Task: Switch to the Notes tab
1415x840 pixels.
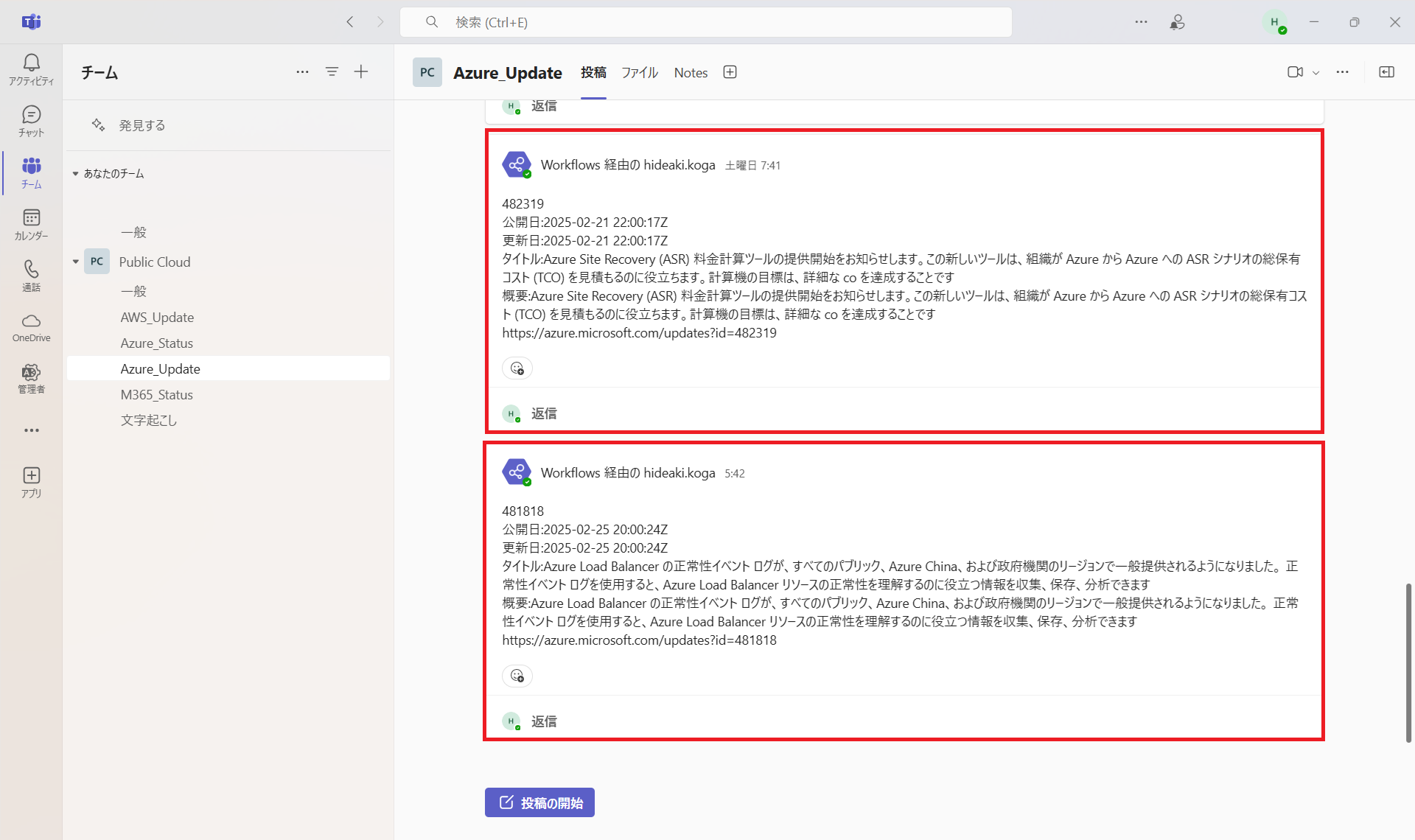Action: [x=691, y=72]
